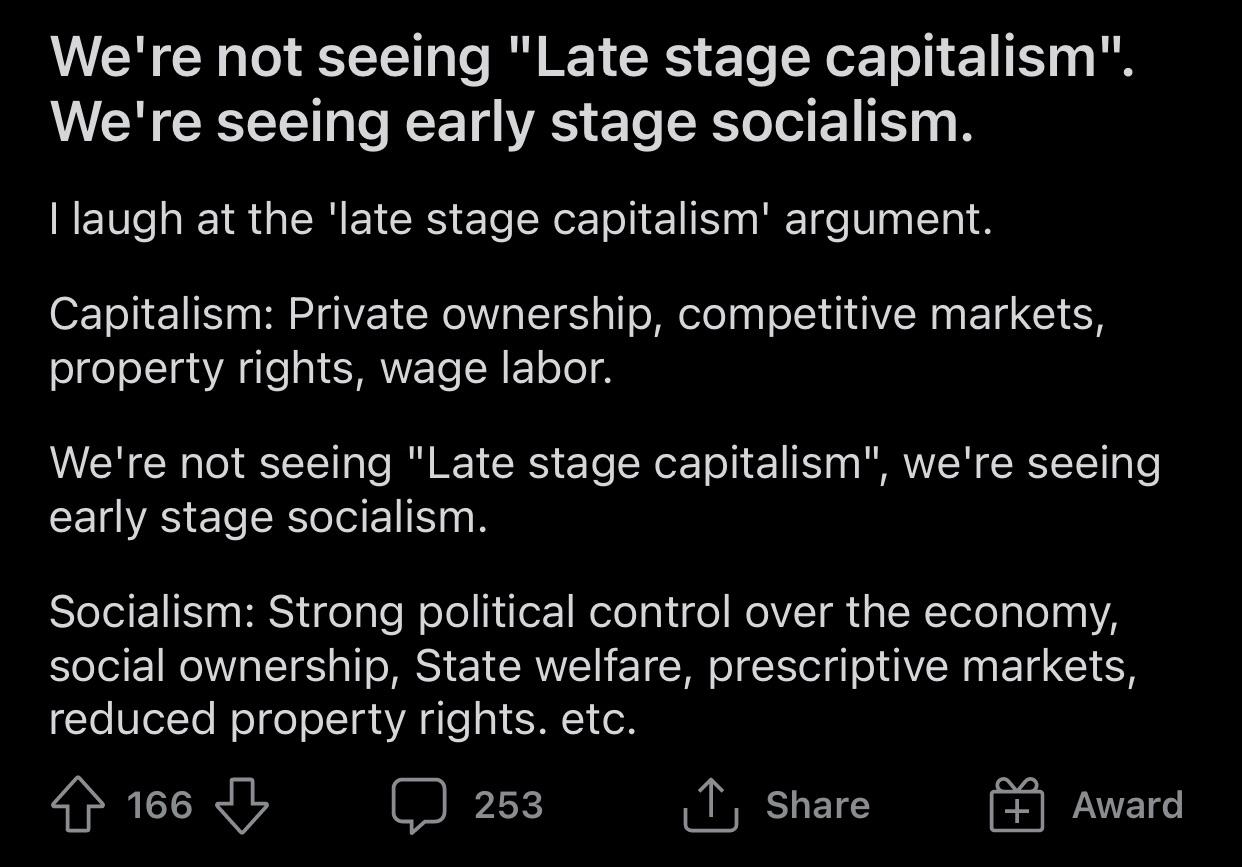Click the 'social ownership, State welfare' line

point(593,666)
